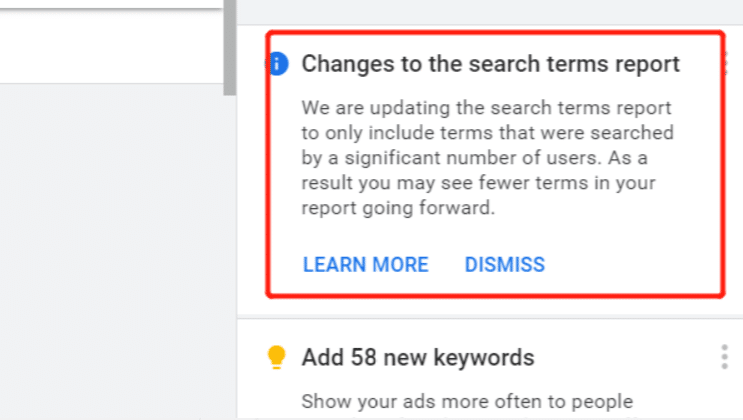Viewport: 743px width, 420px height.
Task: Open the three-dot menu on the search terms card
Action: tap(724, 64)
